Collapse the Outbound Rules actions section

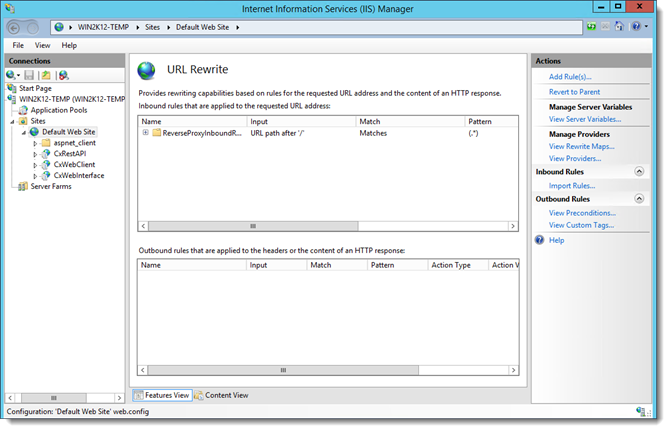(x=637, y=198)
